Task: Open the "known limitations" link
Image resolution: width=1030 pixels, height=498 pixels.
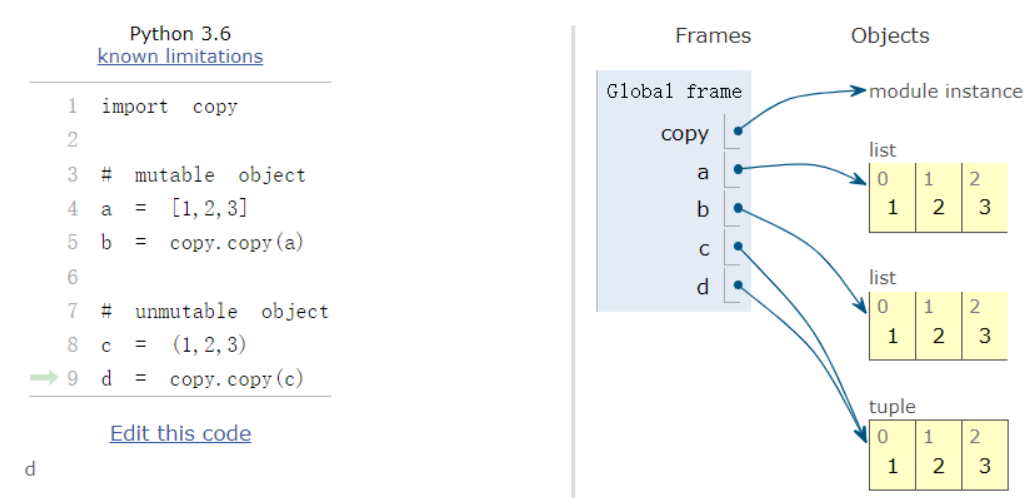Action: tap(180, 56)
